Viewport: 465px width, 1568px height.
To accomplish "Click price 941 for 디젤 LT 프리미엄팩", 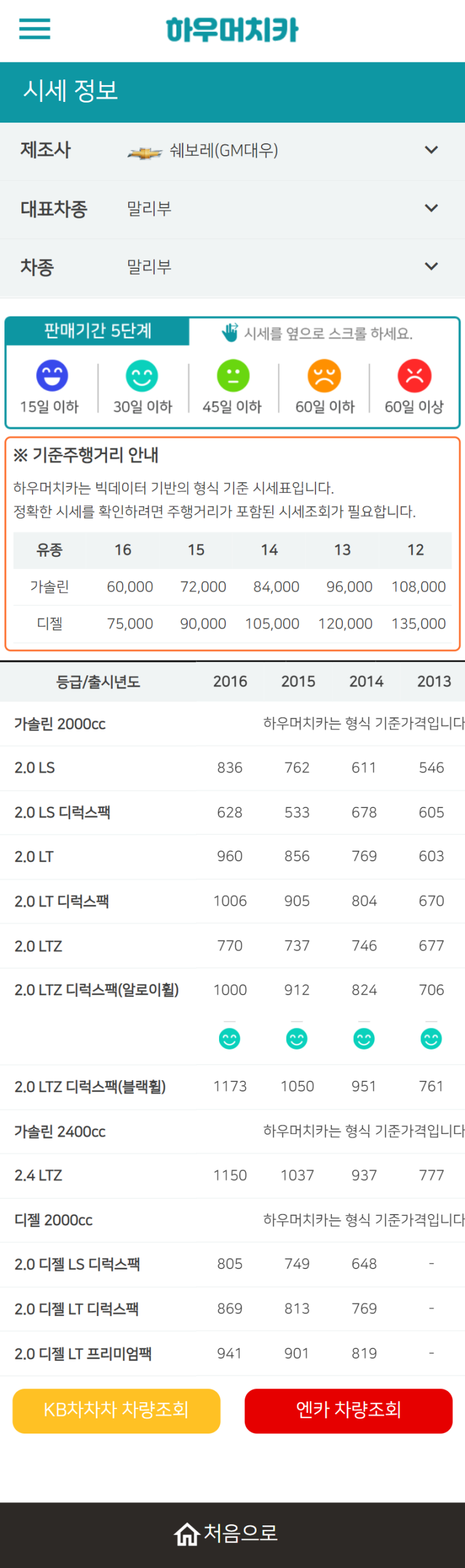I will (230, 1354).
